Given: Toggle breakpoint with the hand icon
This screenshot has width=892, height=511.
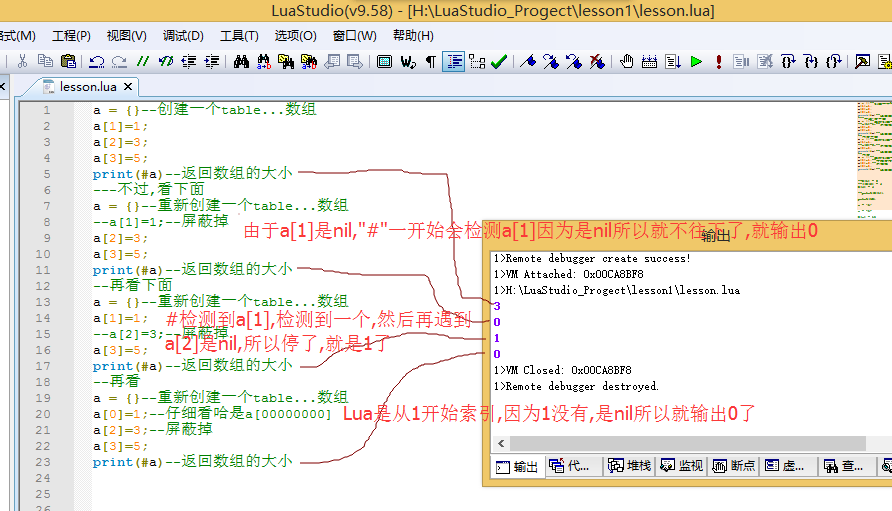Looking at the screenshot, I should [626, 61].
